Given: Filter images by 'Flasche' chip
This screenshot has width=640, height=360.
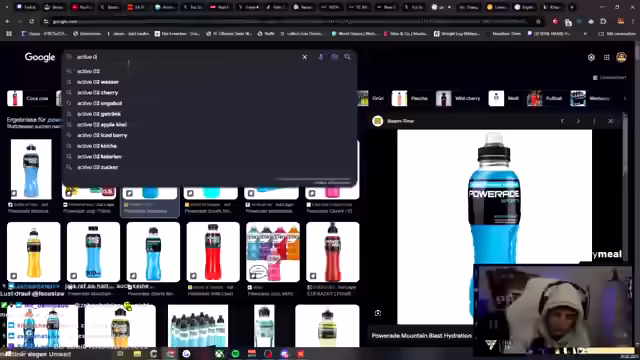Looking at the screenshot, I should pos(411,98).
